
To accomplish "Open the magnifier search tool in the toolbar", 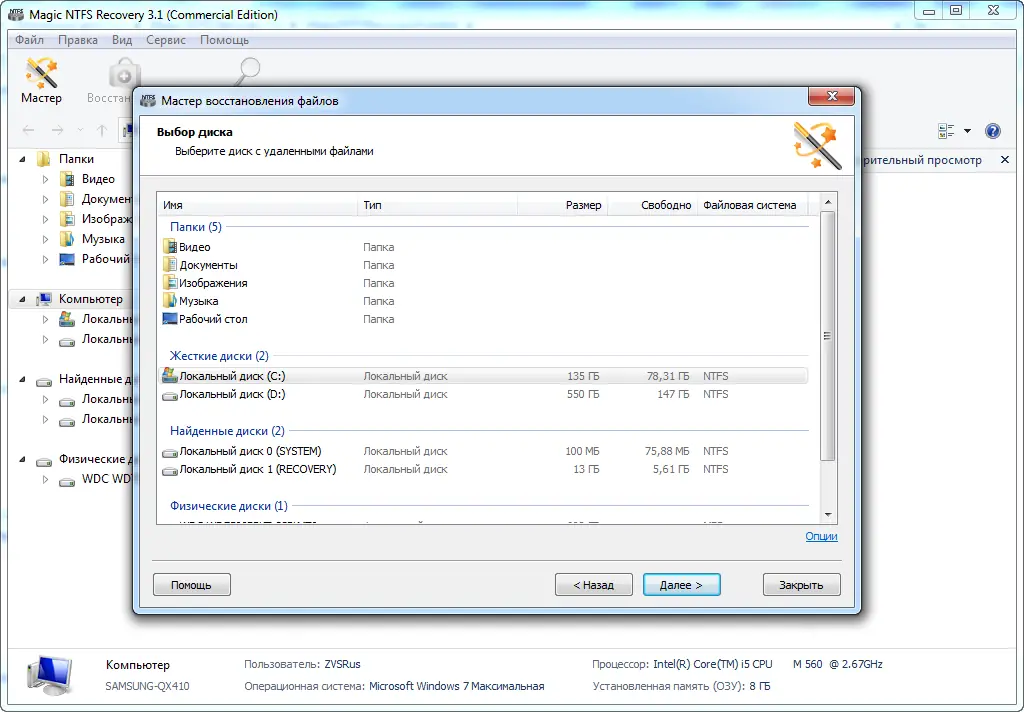I will (x=248, y=71).
